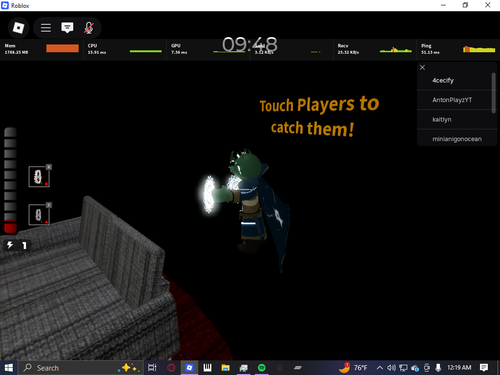500x375 pixels.
Task: Click the lightning bolt energy counter
Action: (17, 245)
